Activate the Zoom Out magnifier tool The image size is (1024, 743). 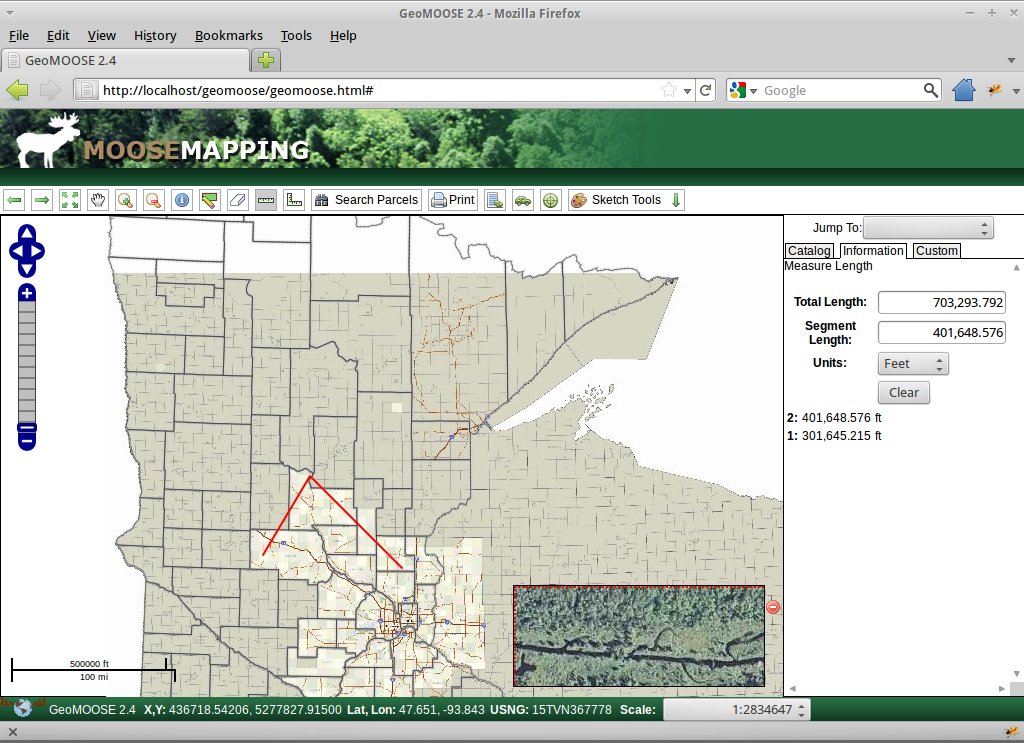[153, 200]
